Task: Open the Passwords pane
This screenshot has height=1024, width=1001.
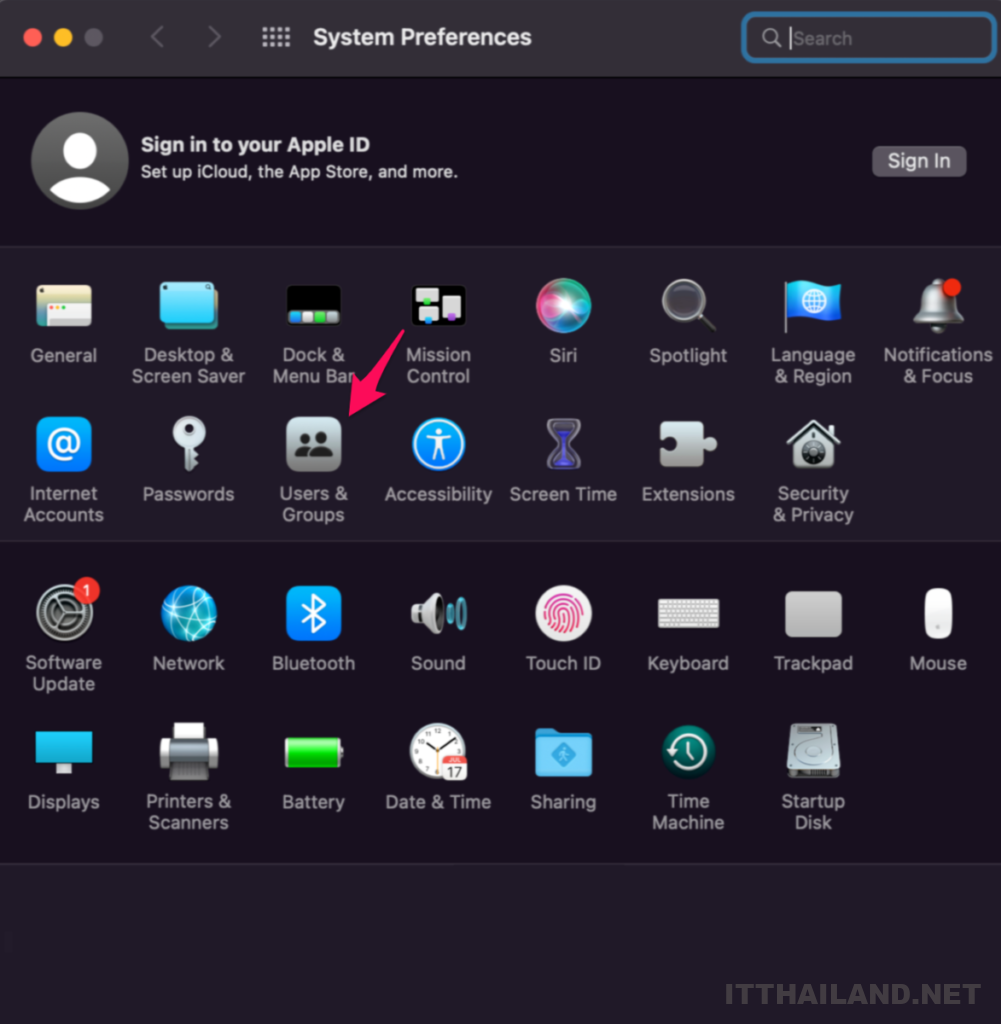Action: (x=189, y=444)
